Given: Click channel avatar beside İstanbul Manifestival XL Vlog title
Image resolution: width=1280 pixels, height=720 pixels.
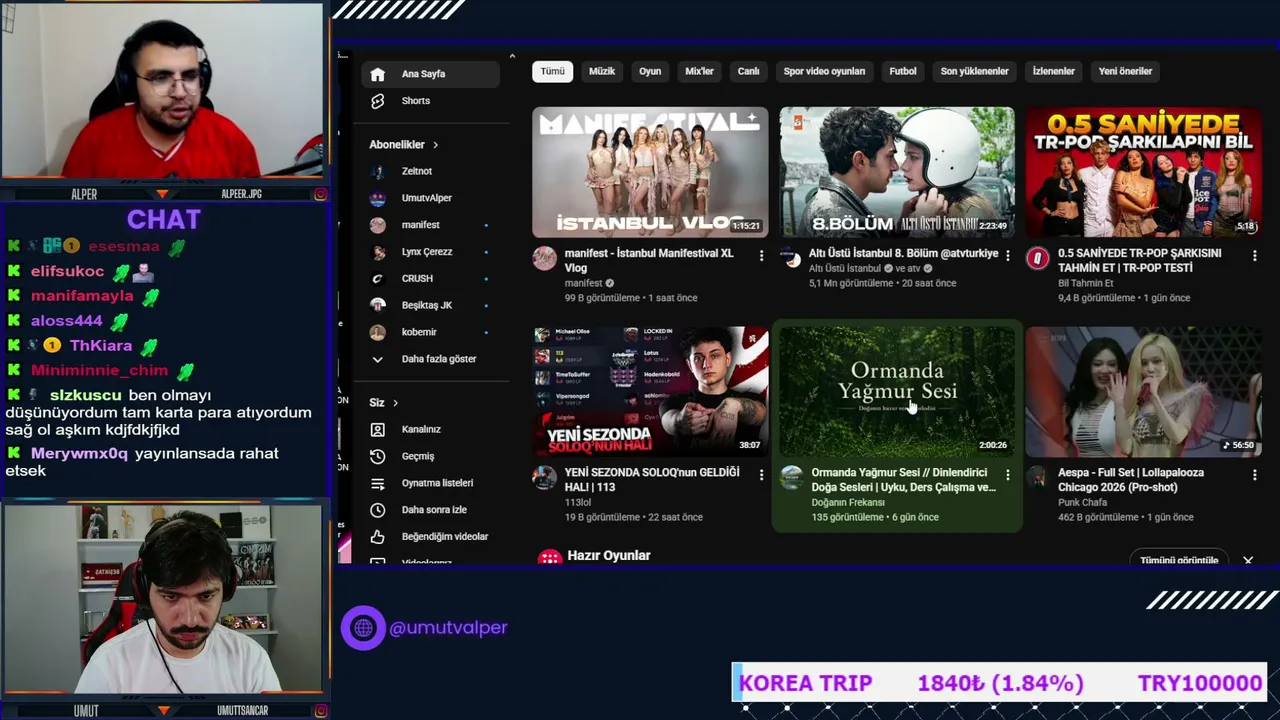Looking at the screenshot, I should click(x=544, y=258).
